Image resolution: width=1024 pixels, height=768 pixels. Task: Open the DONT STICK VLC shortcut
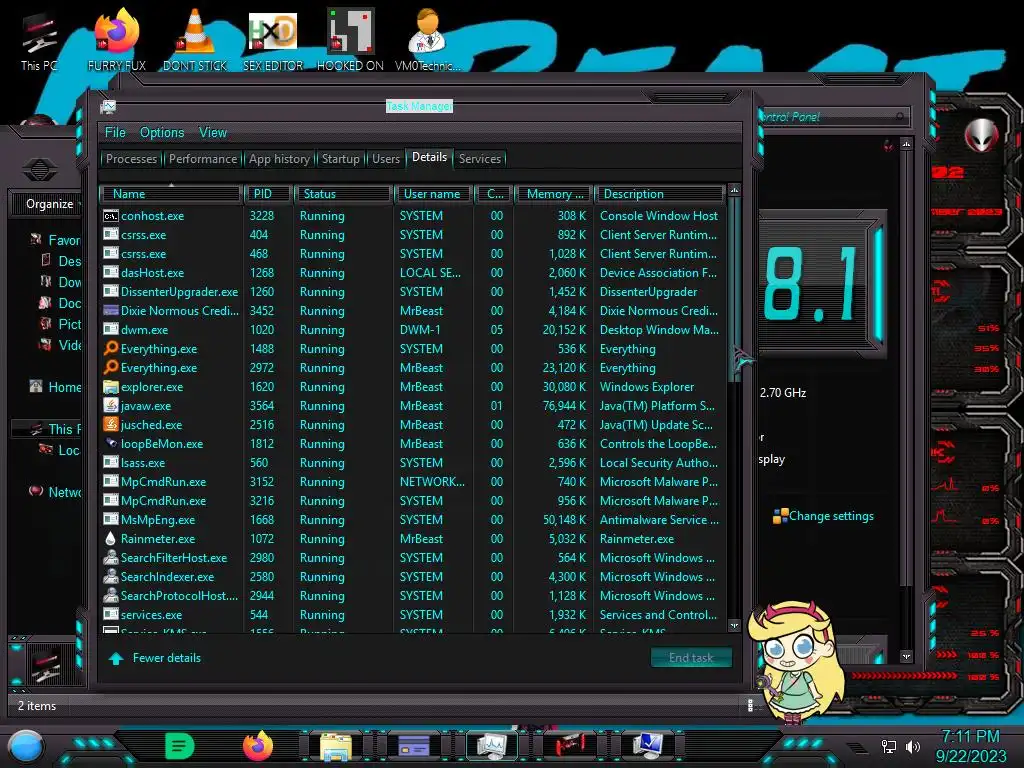[x=195, y=40]
